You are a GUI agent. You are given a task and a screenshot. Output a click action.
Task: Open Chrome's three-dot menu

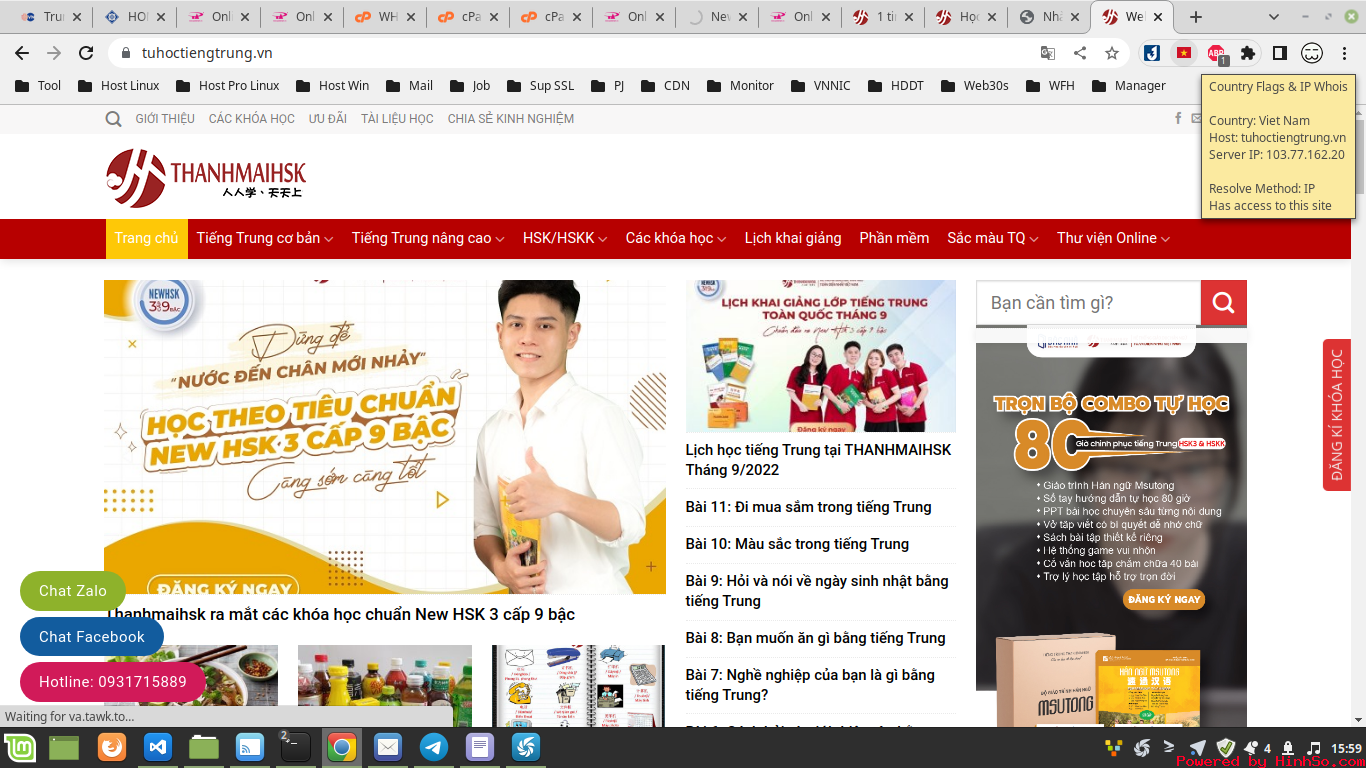[x=1345, y=53]
